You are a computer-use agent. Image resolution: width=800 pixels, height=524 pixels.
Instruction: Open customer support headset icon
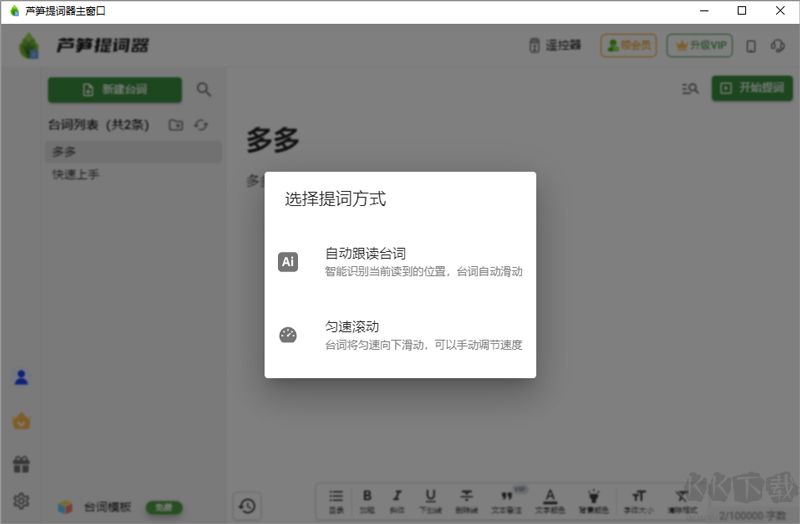coord(778,45)
